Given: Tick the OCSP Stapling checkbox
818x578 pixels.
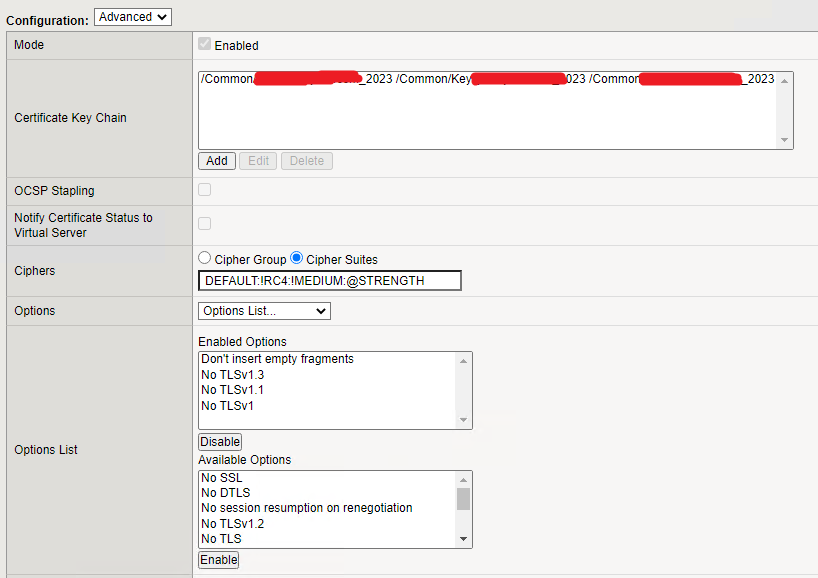Looking at the screenshot, I should [204, 189].
